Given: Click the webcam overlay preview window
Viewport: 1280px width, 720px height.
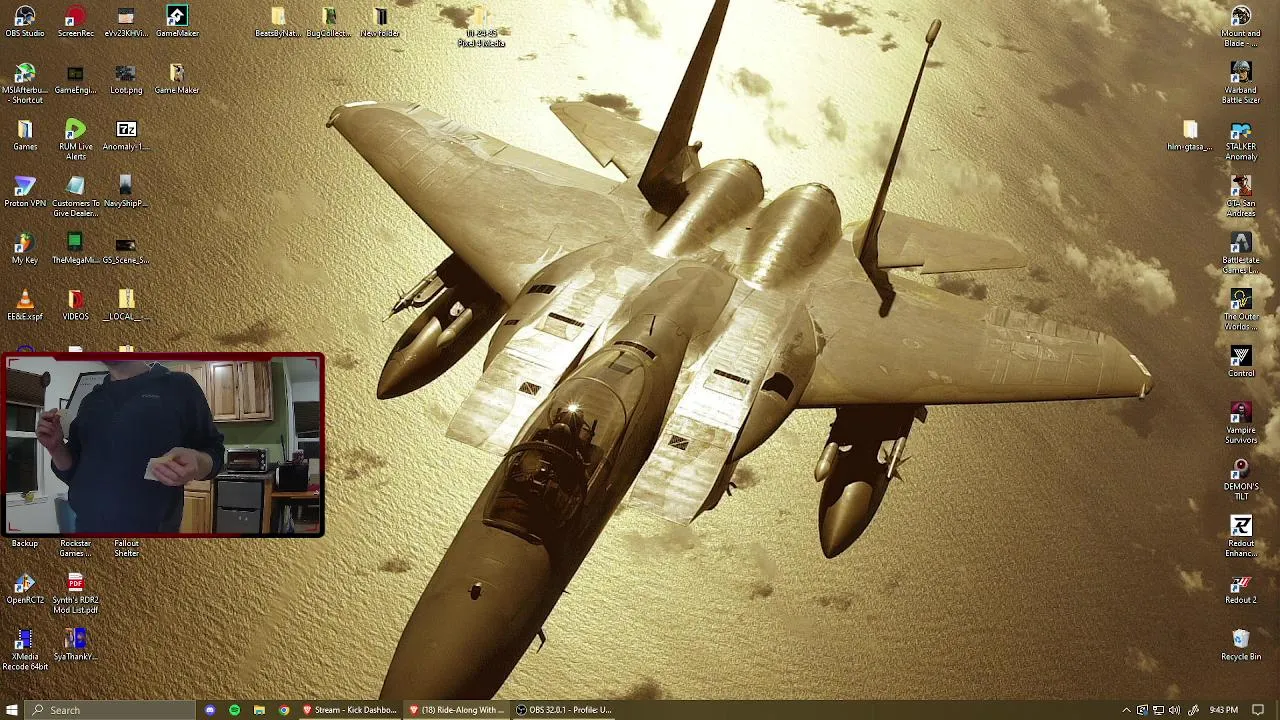Looking at the screenshot, I should click(163, 445).
